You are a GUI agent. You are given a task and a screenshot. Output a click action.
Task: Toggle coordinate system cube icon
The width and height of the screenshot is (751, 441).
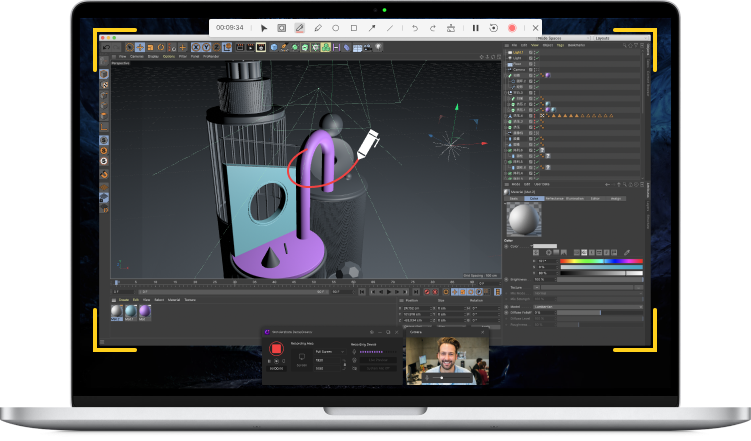(227, 47)
